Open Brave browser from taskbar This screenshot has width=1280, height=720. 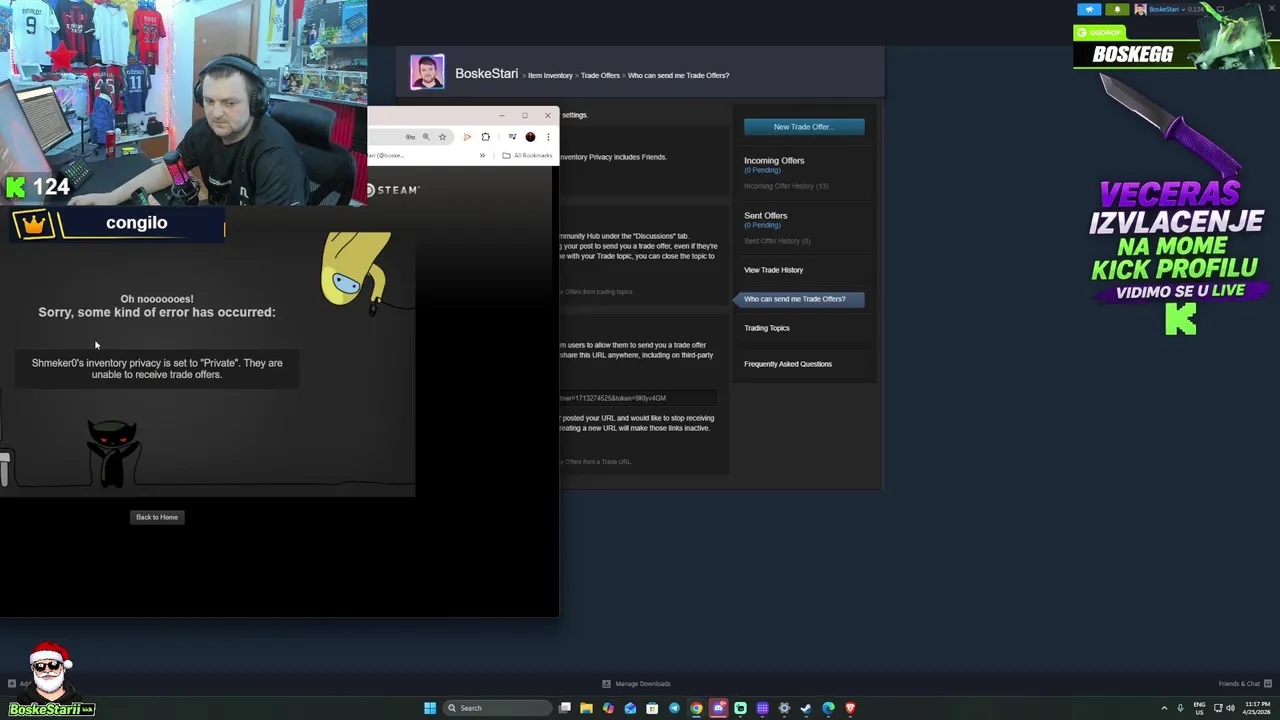click(850, 708)
